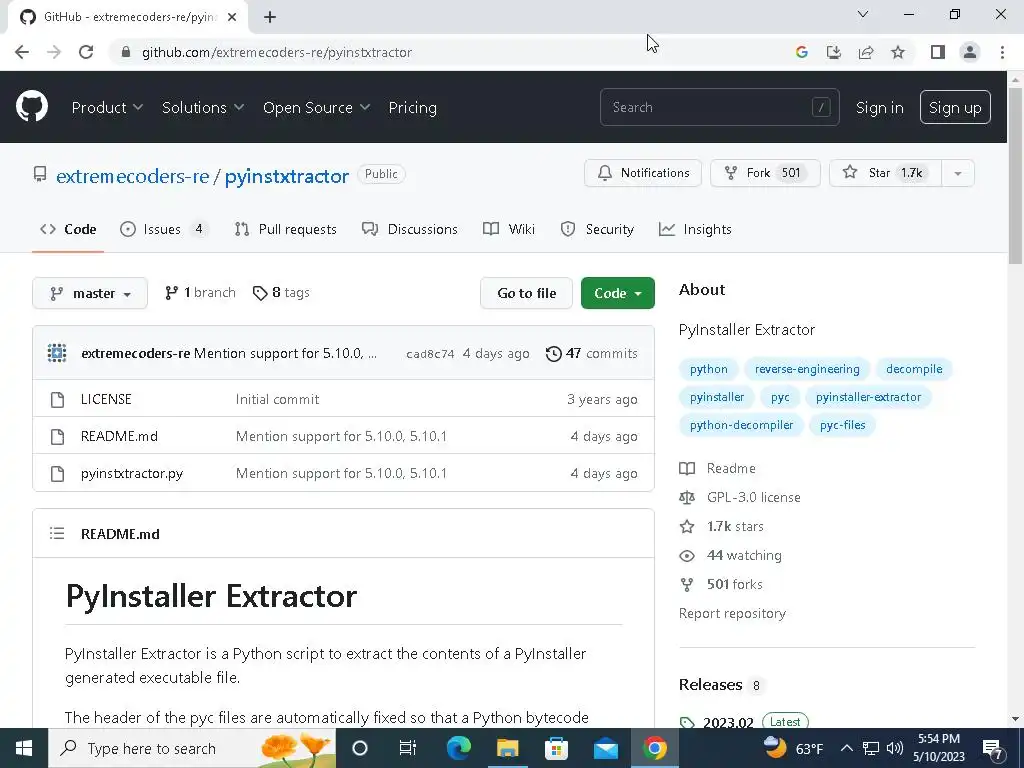Viewport: 1024px width, 768px height.
Task: Open Cortana circle on taskbar
Action: [x=360, y=748]
